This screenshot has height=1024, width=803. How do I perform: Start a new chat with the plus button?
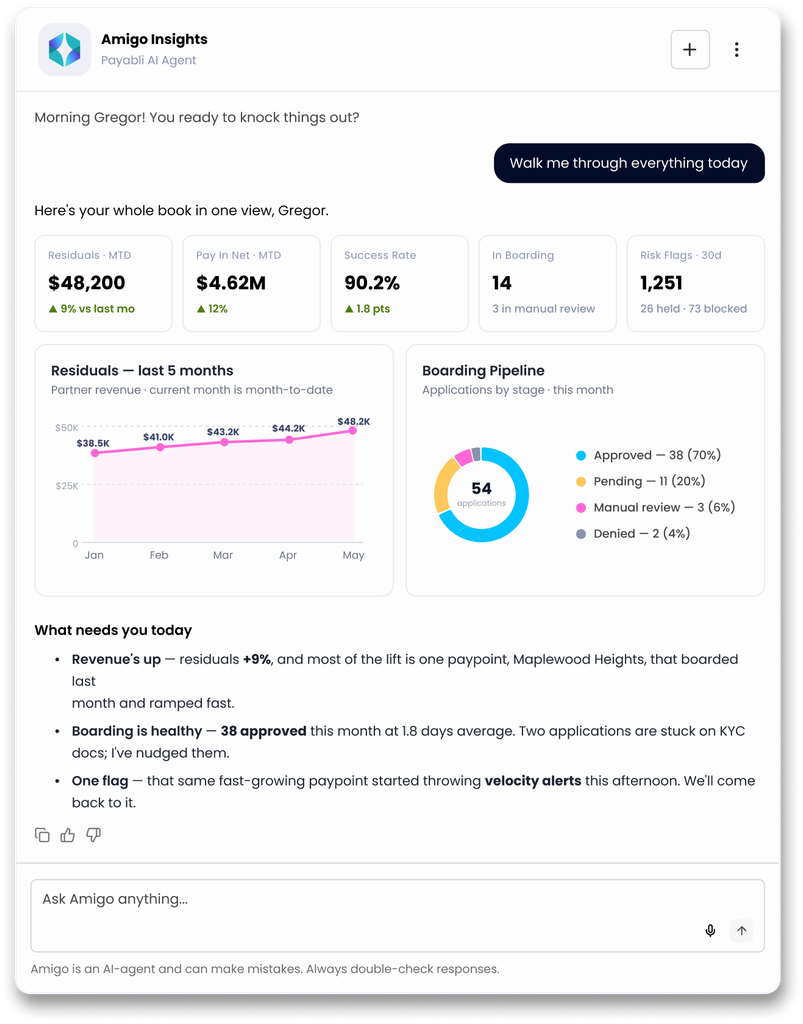[x=689, y=50]
